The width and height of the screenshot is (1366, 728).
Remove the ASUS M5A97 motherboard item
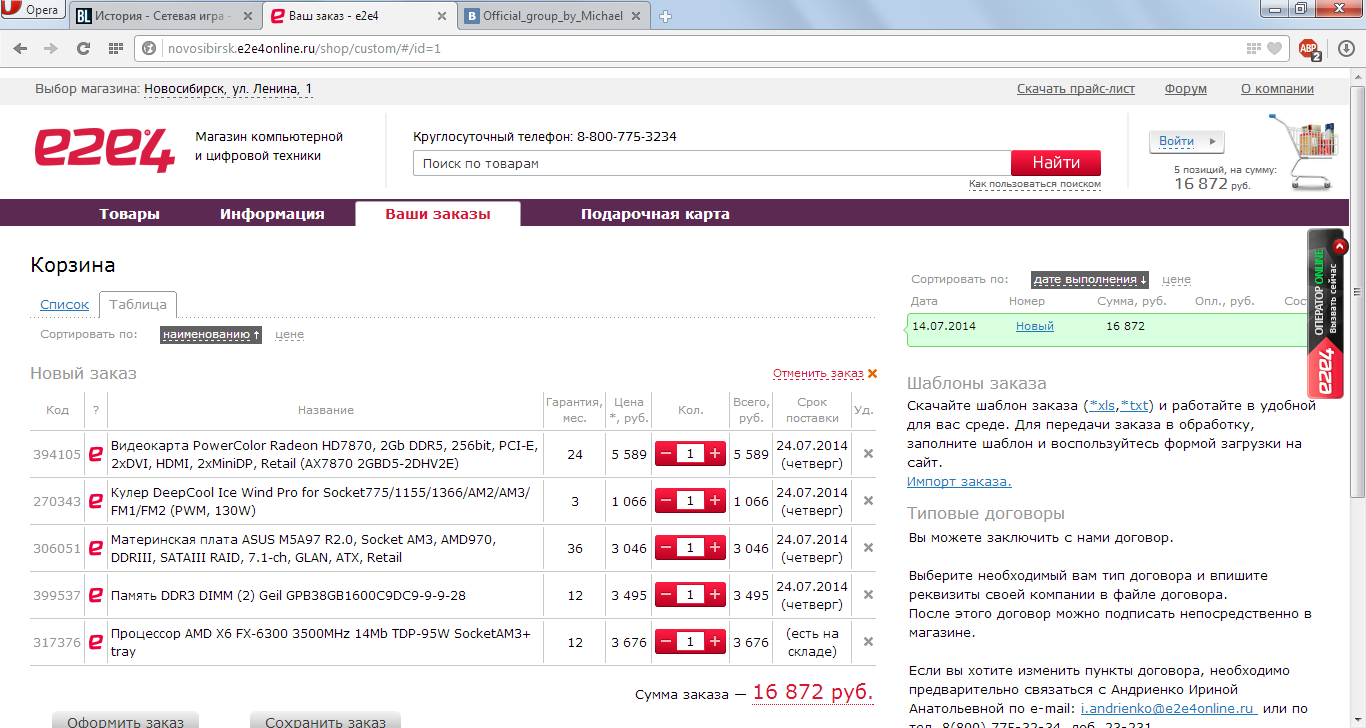(868, 548)
